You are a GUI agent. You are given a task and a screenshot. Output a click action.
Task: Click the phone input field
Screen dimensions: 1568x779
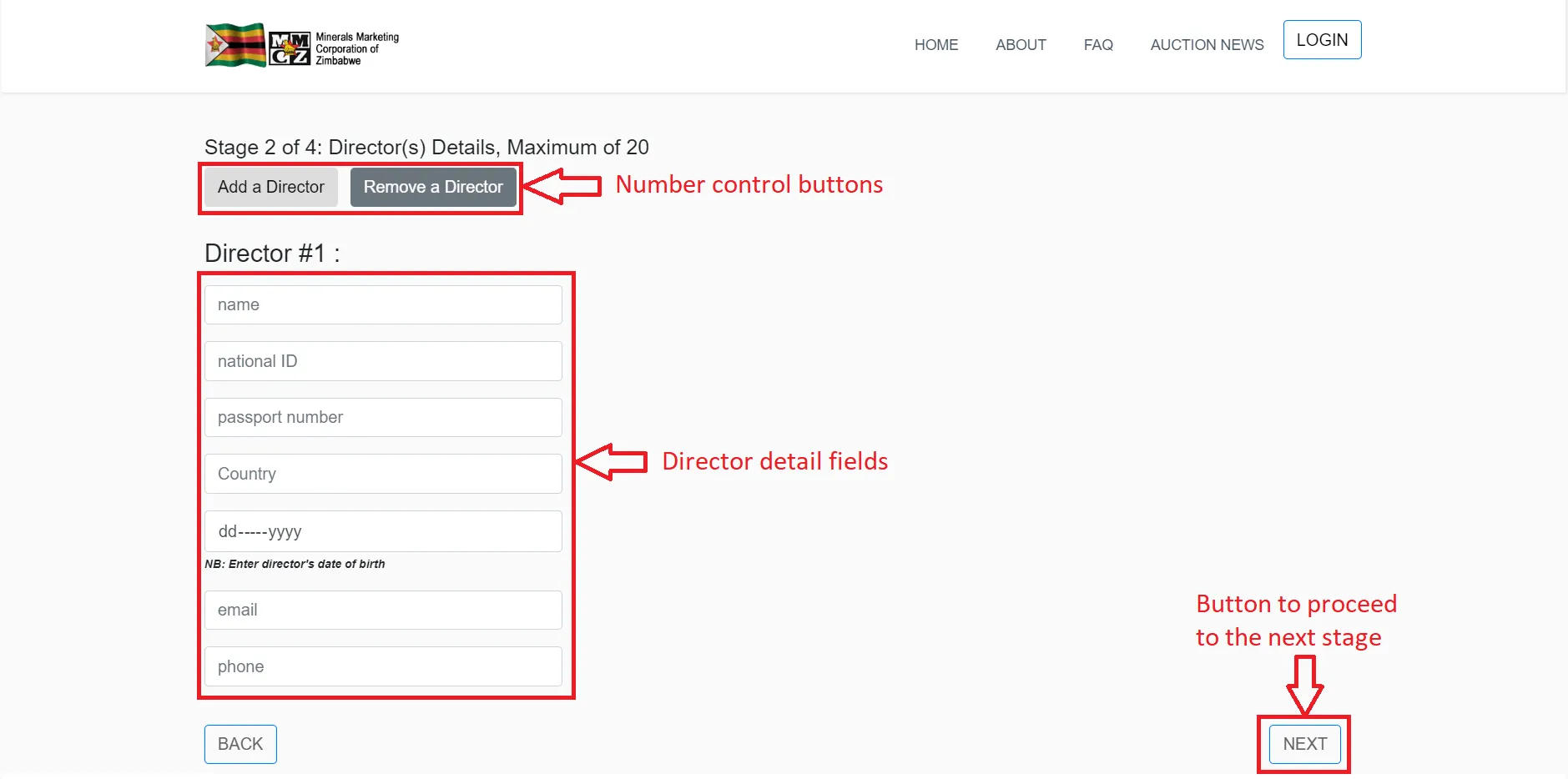pyautogui.click(x=382, y=666)
